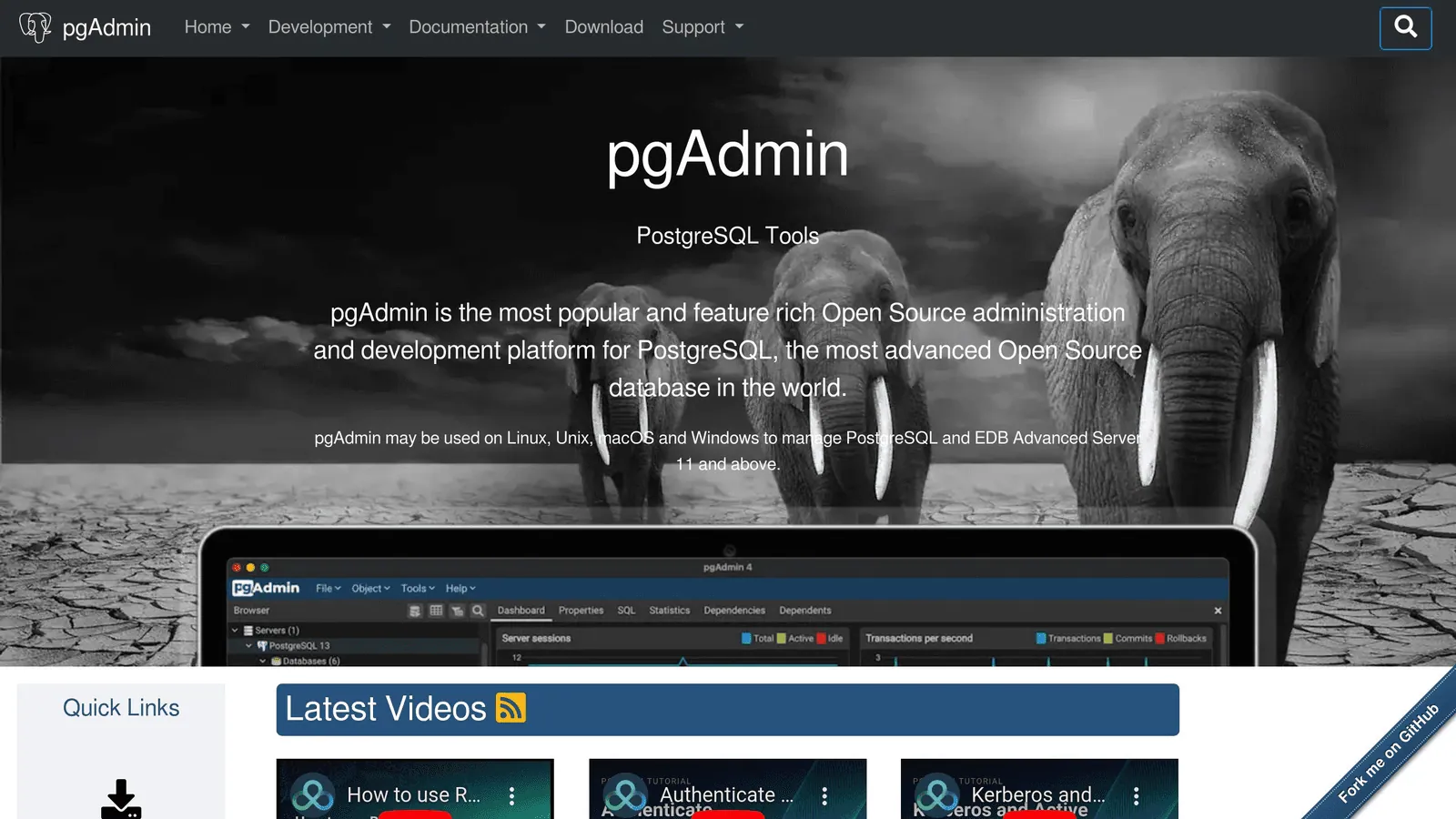Click the pgAdmin elephant logo icon
The width and height of the screenshot is (1456, 819).
35,27
